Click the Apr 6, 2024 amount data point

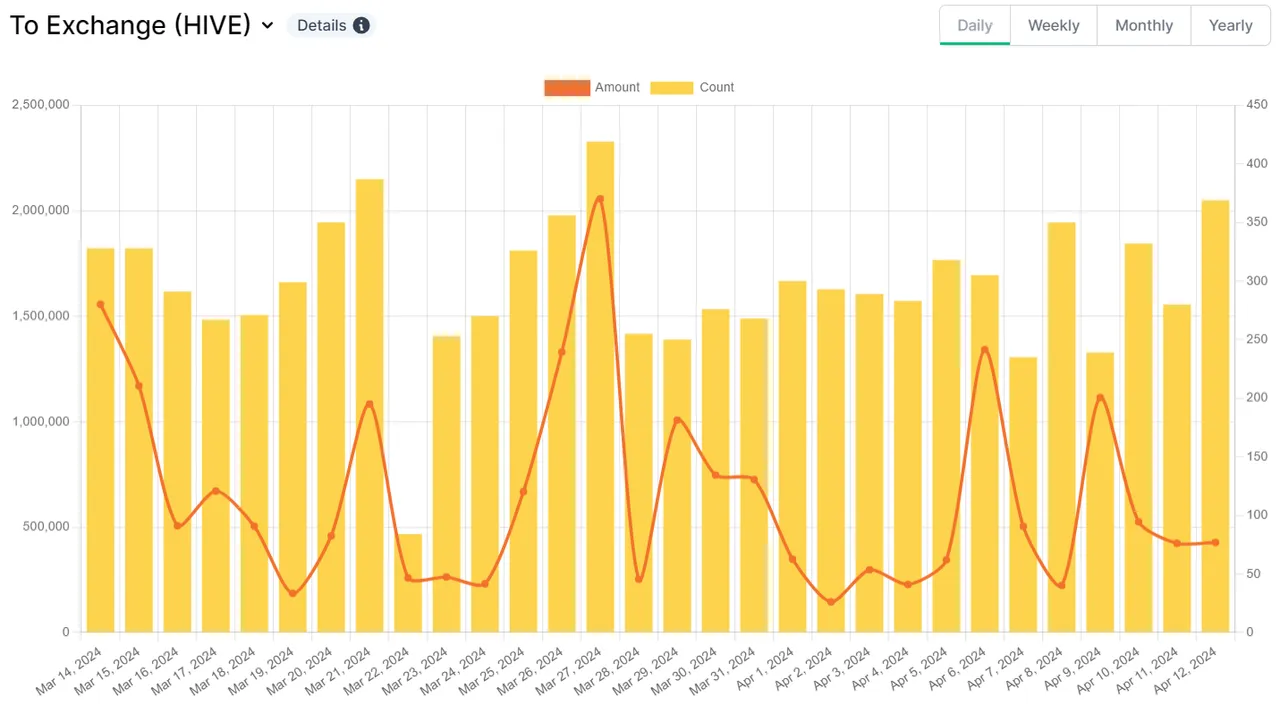tap(985, 350)
